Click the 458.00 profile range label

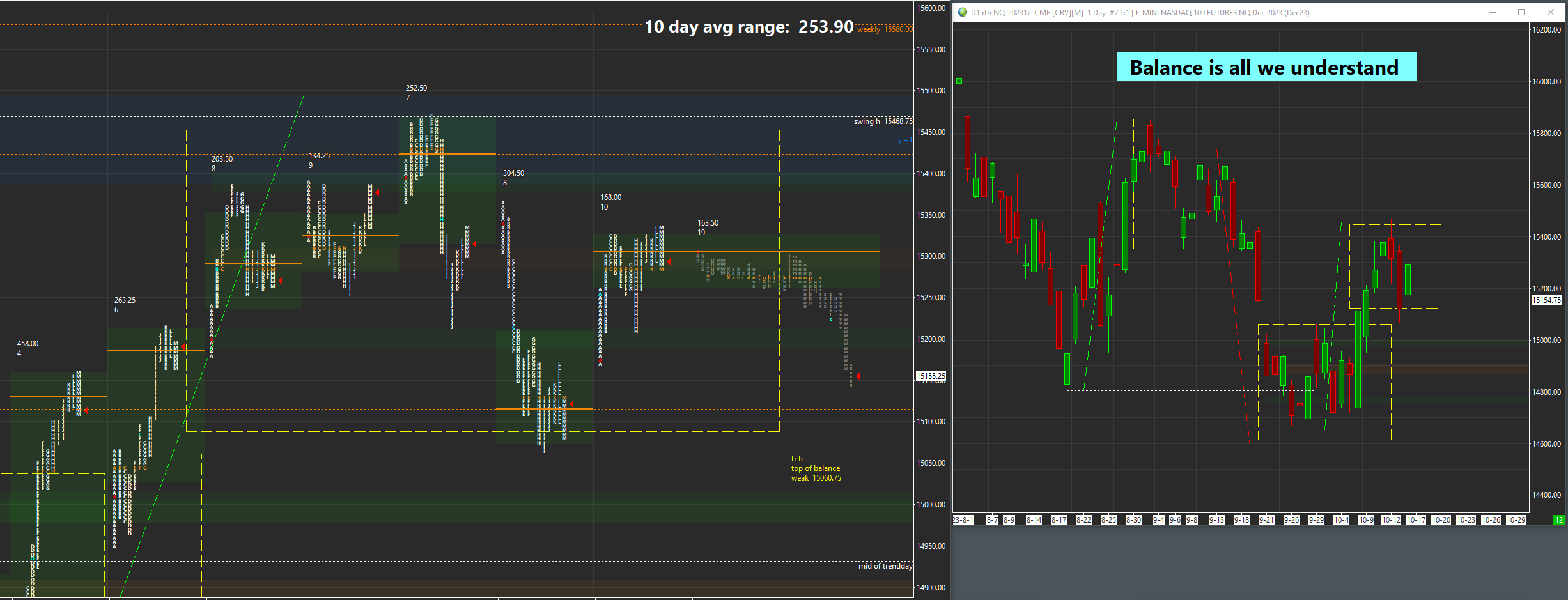(27, 344)
